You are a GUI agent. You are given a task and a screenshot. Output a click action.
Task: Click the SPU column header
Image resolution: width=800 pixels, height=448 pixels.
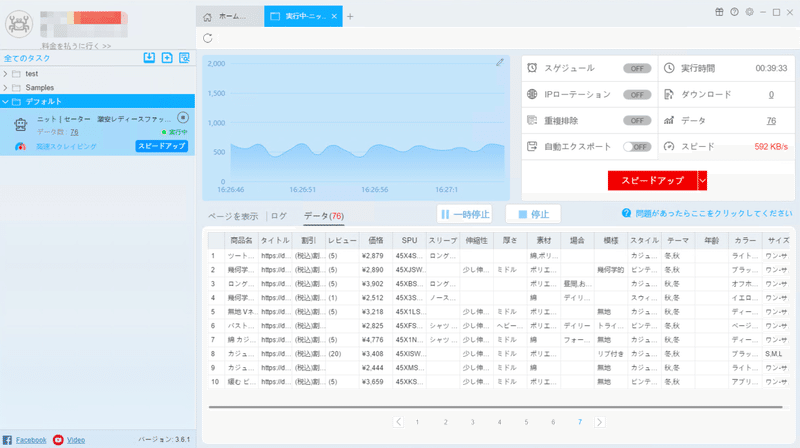(409, 240)
